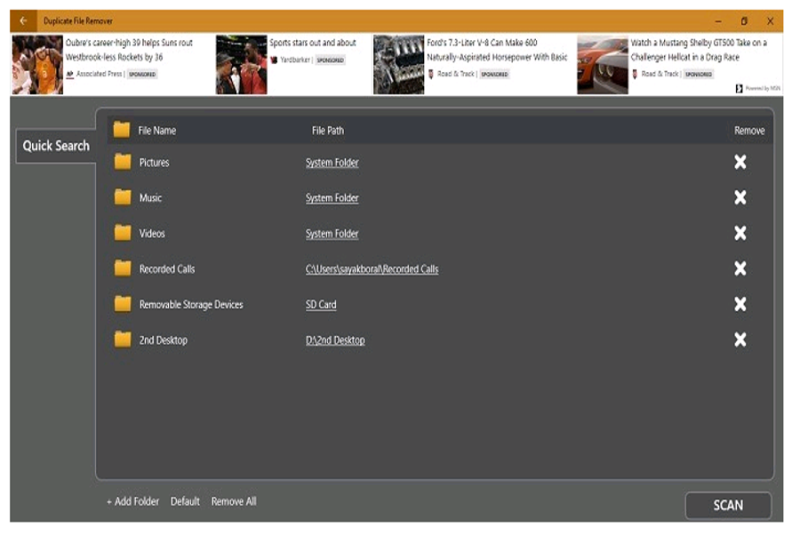Remove the Removable Storage Devices entry
This screenshot has width=800, height=536.
tap(740, 304)
